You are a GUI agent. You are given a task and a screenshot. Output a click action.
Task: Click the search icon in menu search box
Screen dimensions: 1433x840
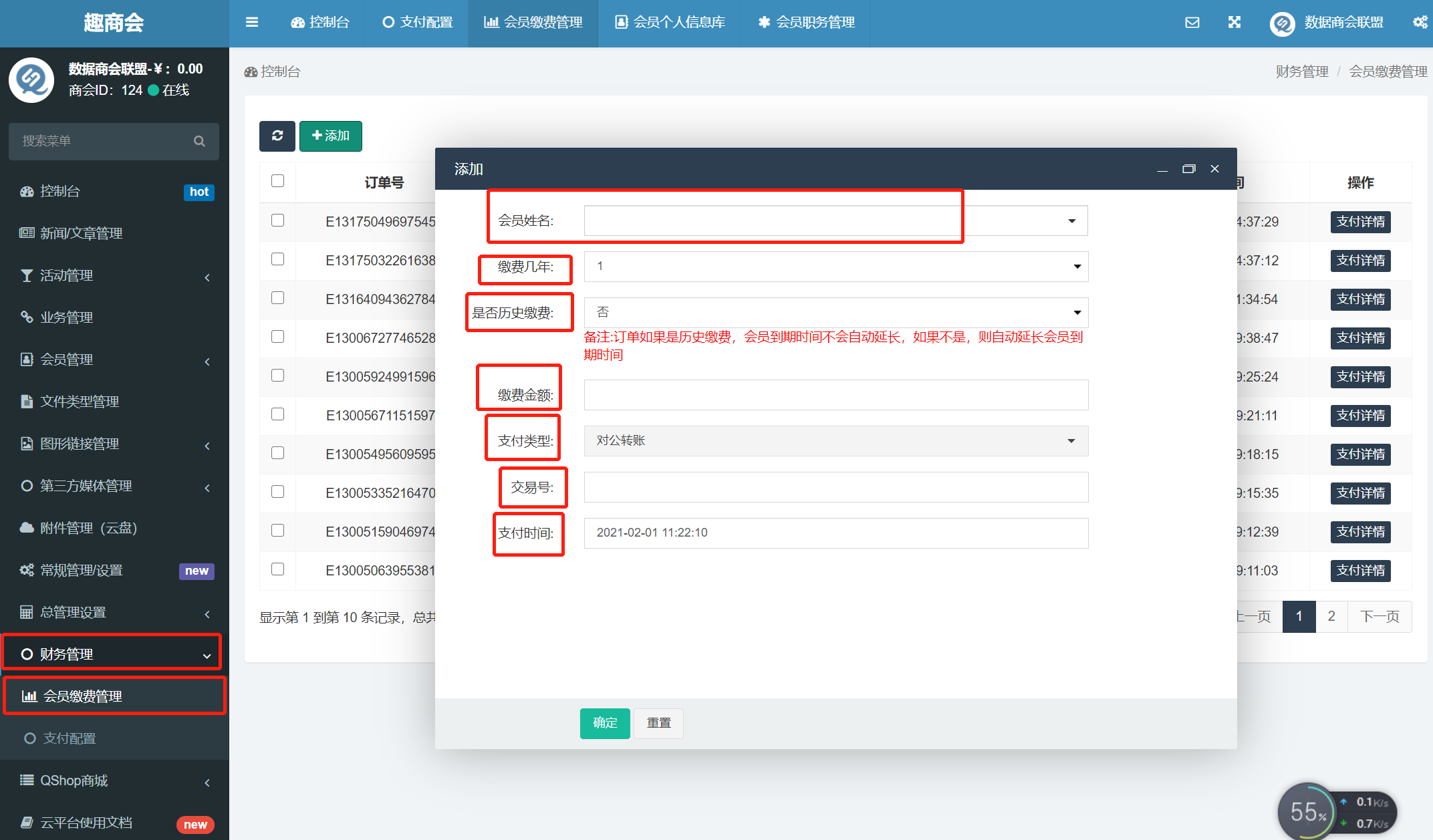(199, 141)
